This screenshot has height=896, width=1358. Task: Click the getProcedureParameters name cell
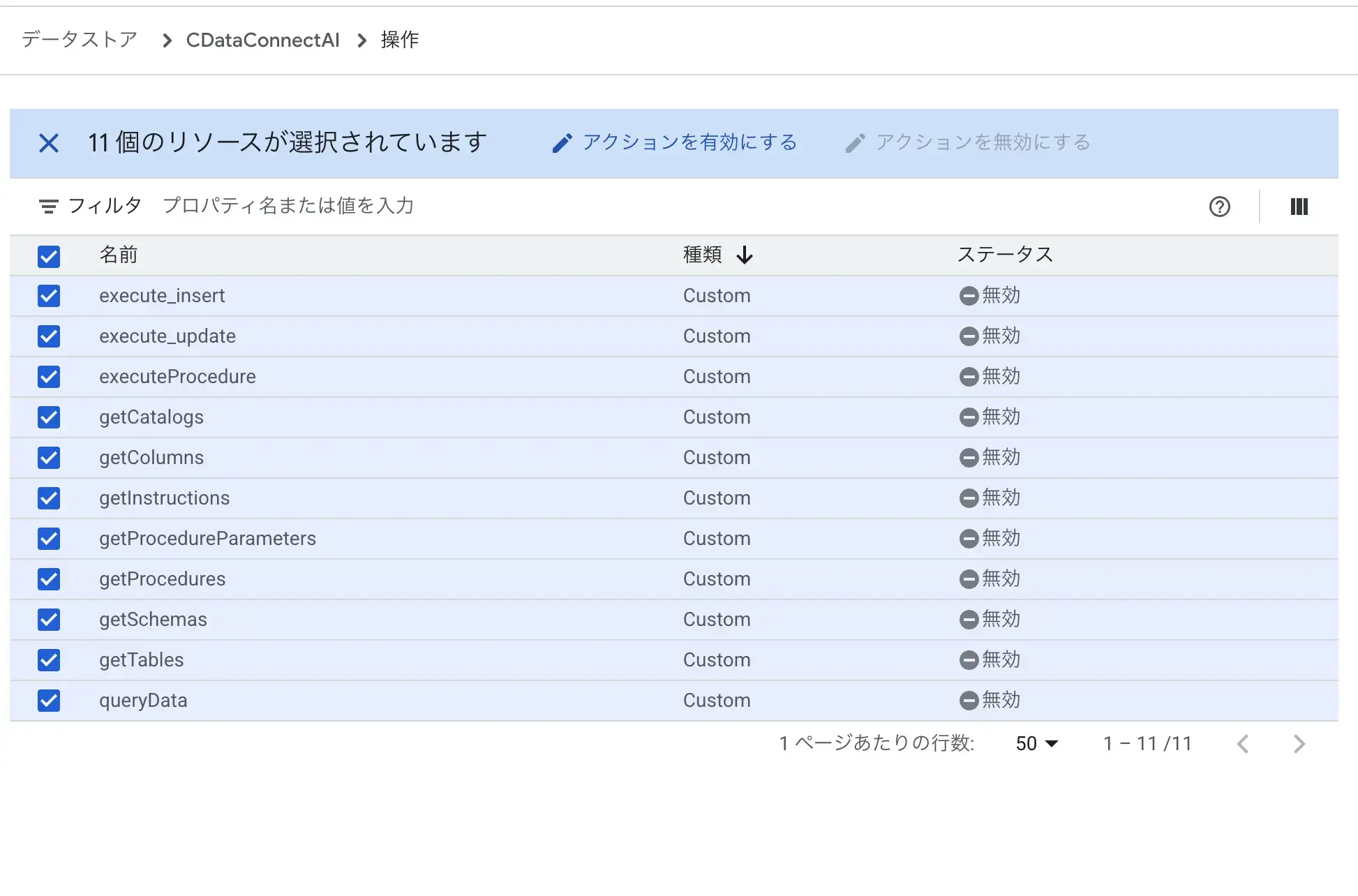207,539
